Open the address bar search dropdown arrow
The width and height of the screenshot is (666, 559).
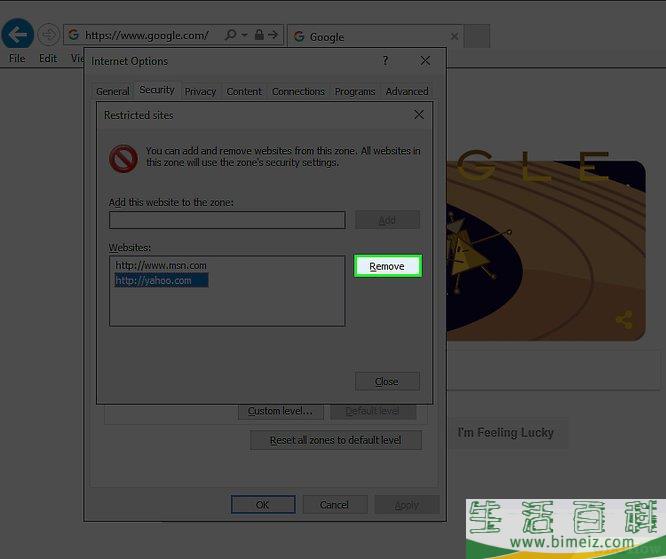coord(244,35)
